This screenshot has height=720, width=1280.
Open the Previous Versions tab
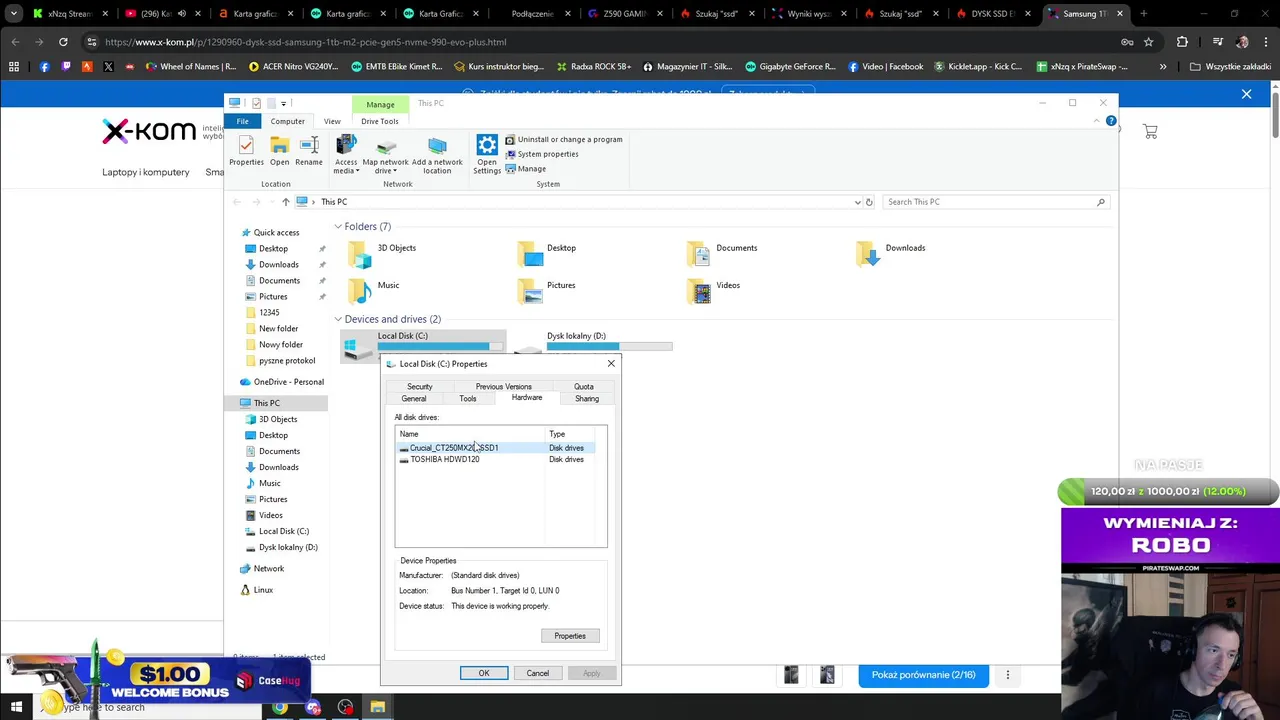pyautogui.click(x=504, y=386)
